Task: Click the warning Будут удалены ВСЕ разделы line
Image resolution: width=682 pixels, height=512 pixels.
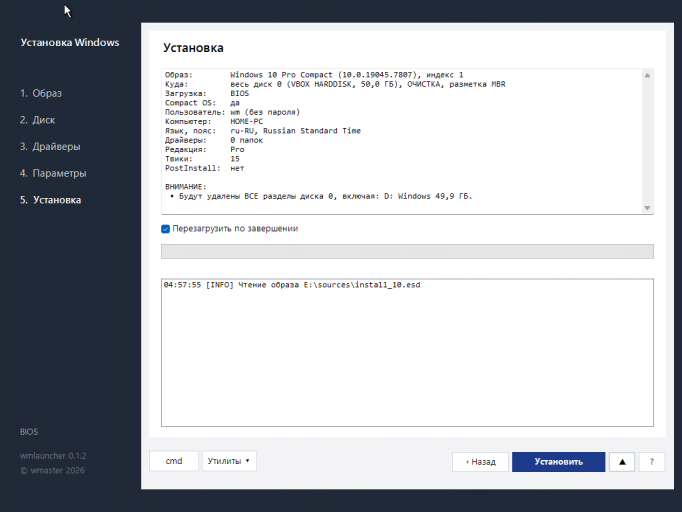Action: pos(321,196)
